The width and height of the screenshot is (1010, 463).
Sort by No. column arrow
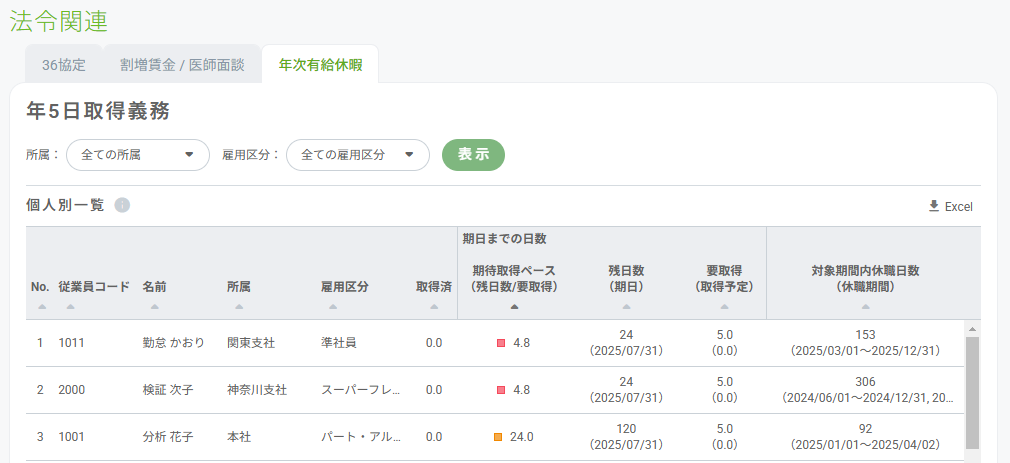41,307
